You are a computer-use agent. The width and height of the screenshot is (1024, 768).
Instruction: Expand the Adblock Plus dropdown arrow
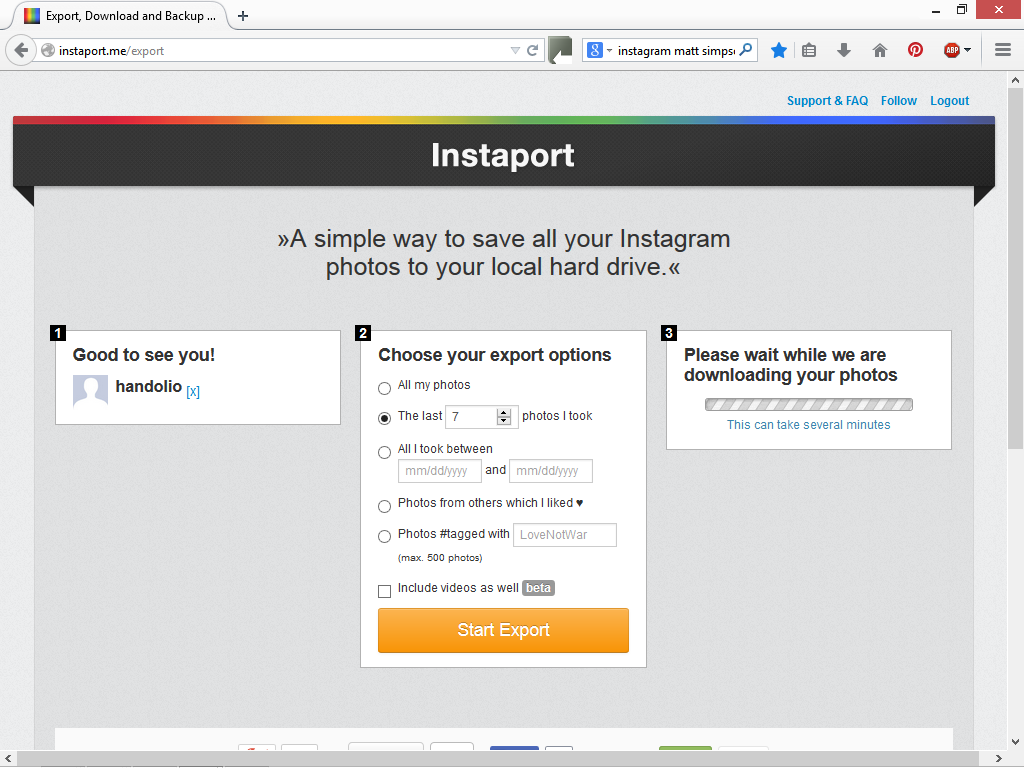967,50
